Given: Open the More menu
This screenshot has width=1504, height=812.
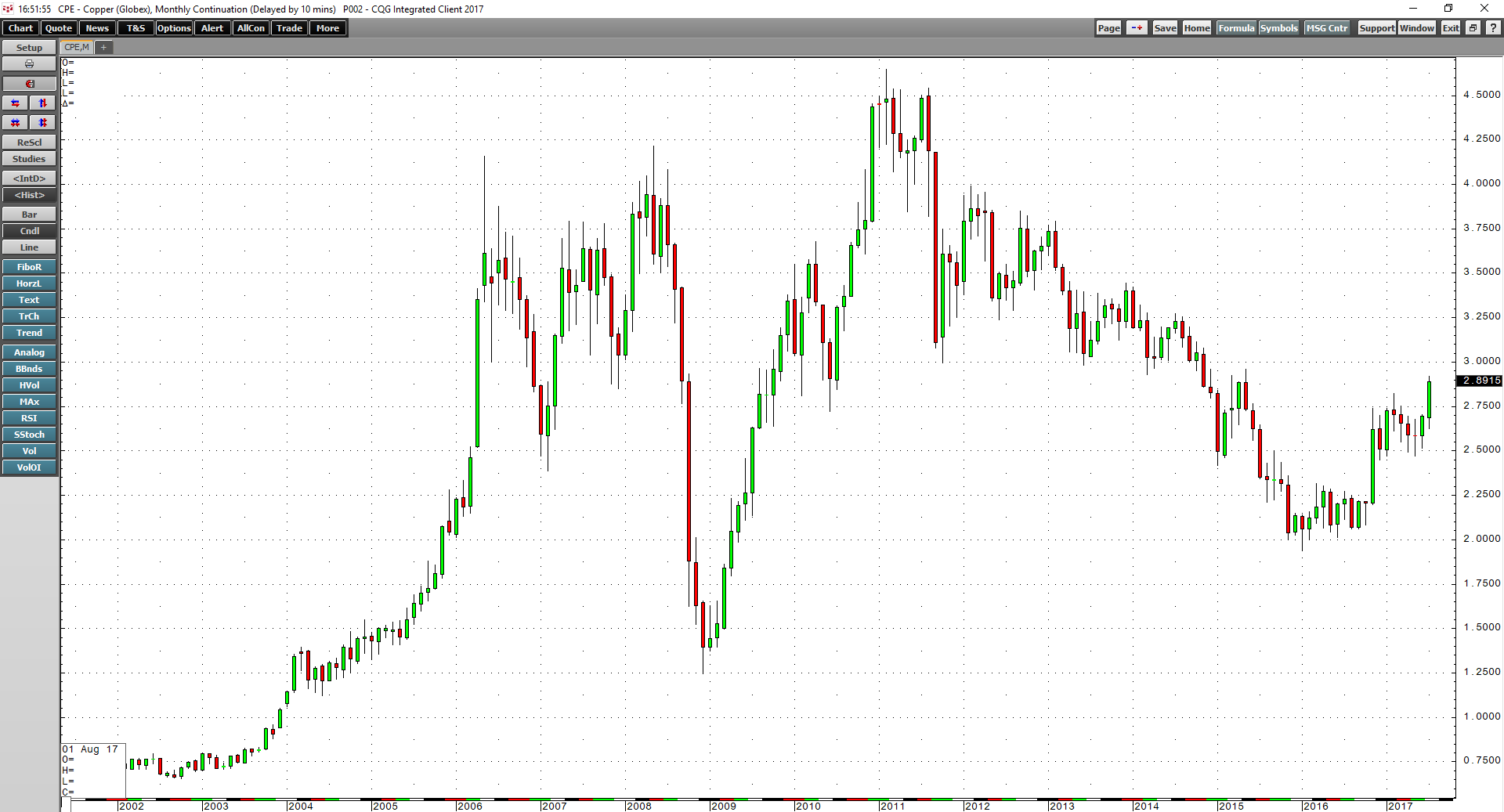Looking at the screenshot, I should click(327, 27).
